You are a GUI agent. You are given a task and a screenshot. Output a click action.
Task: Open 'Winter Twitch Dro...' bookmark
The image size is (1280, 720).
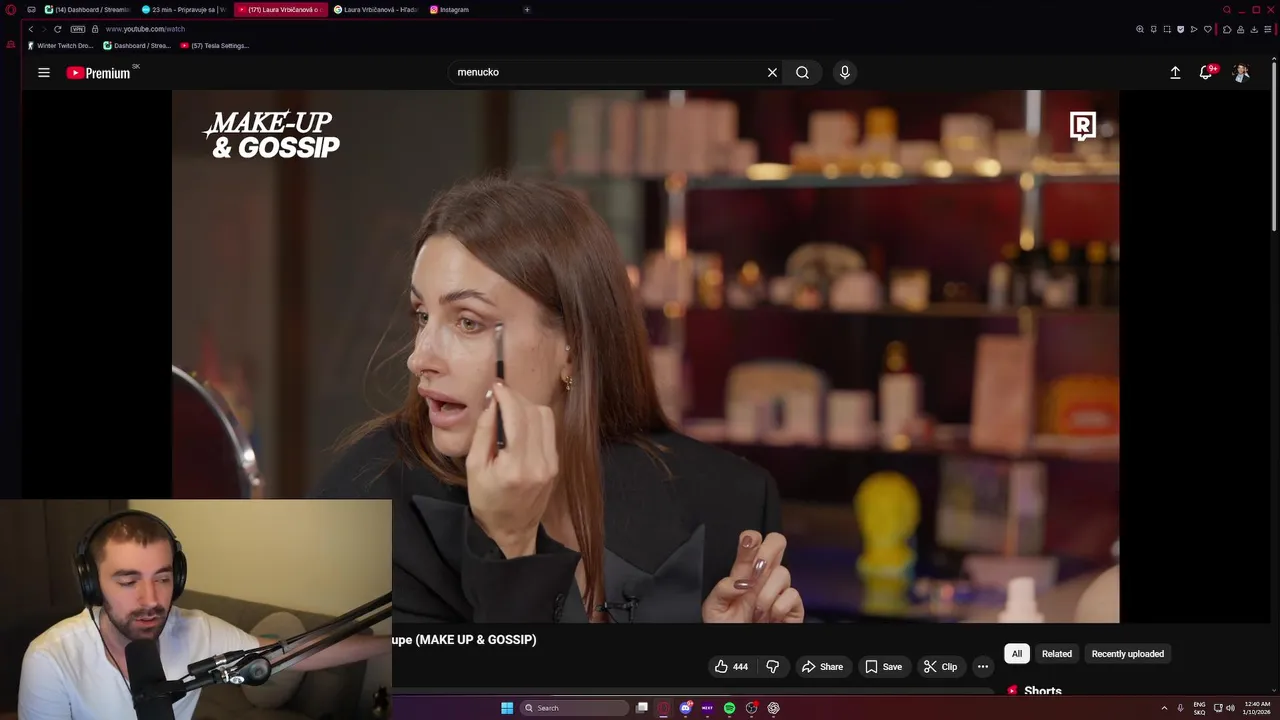[x=60, y=46]
